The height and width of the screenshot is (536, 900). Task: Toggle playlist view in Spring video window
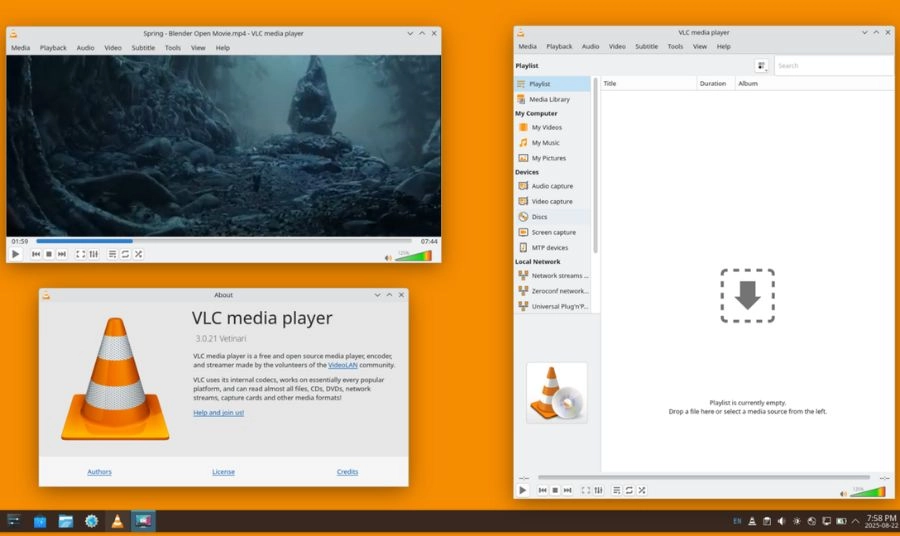pos(112,254)
